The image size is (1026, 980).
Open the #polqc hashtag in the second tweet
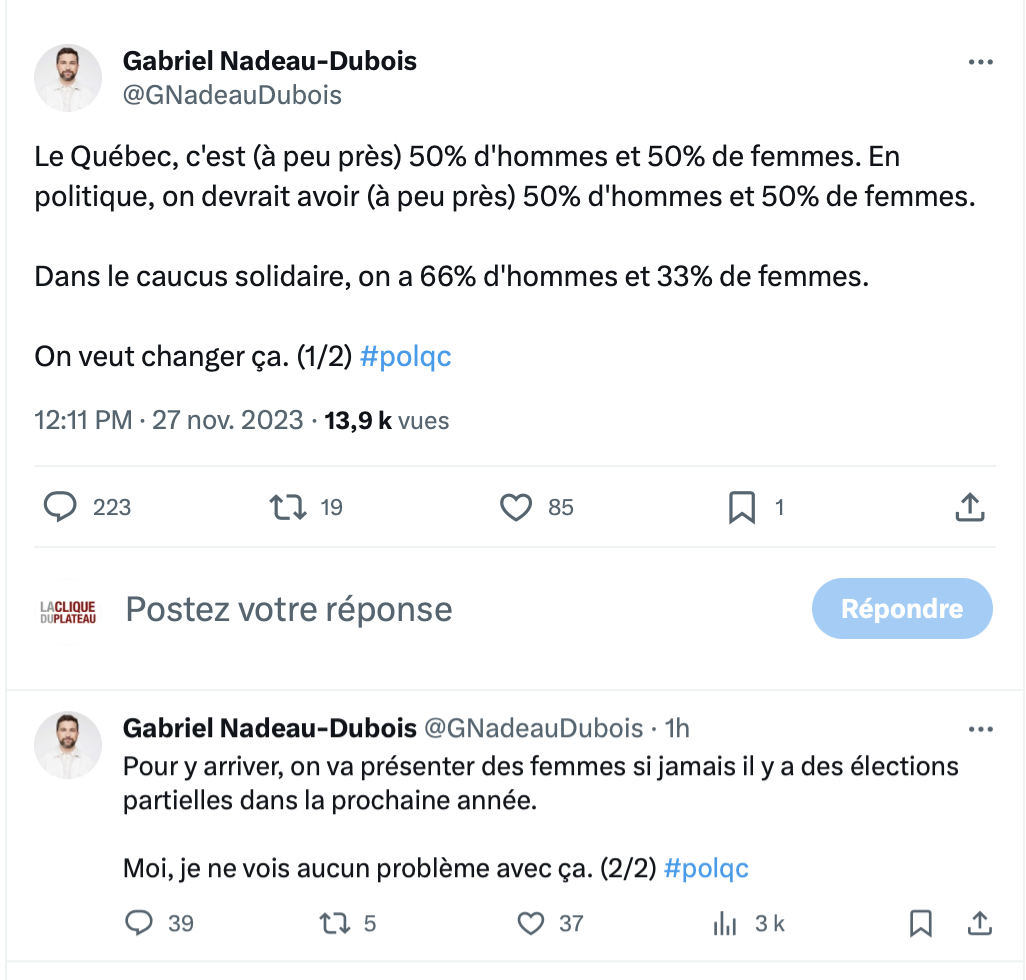(706, 869)
